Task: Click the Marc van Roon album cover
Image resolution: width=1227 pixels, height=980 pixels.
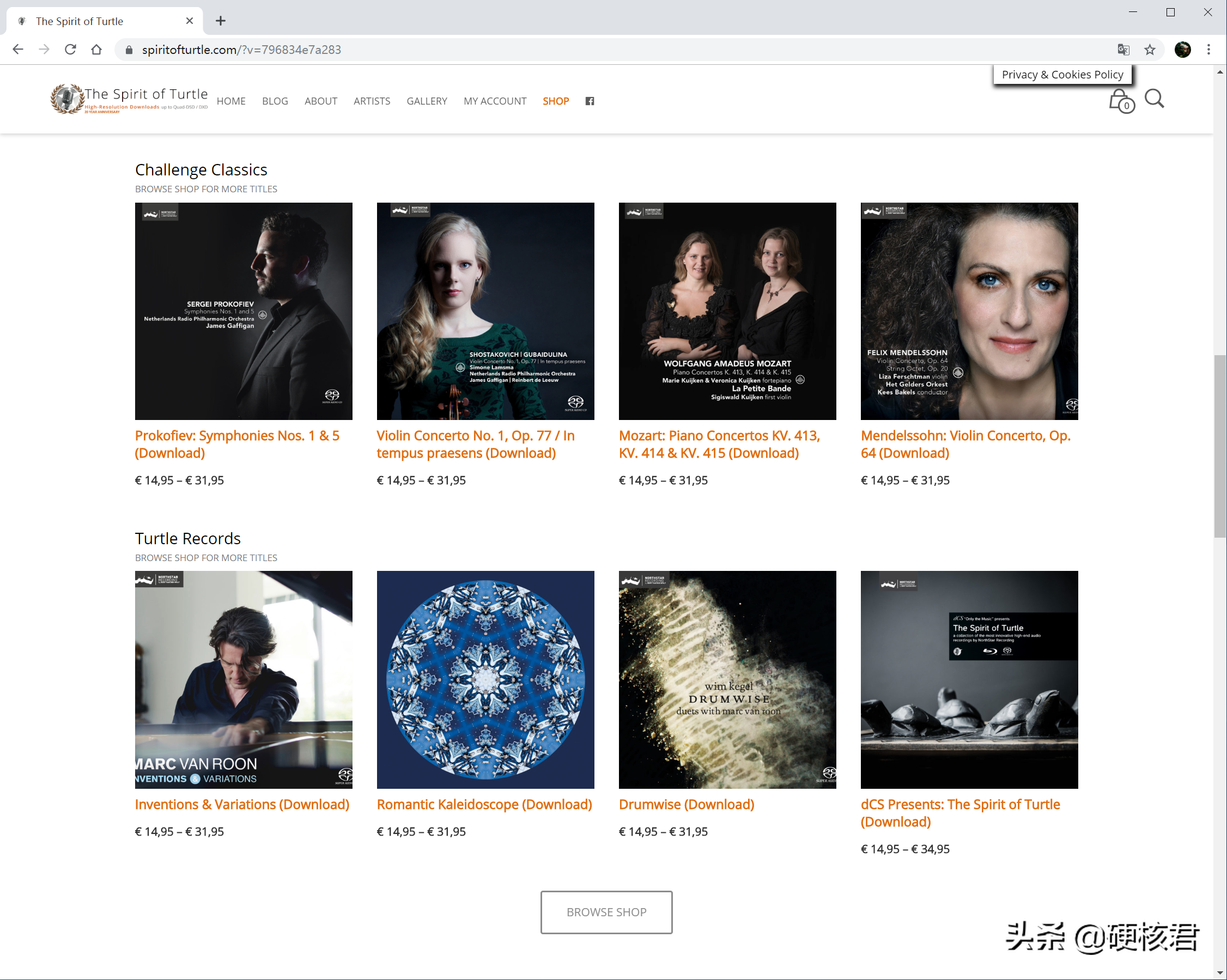Action: click(244, 679)
